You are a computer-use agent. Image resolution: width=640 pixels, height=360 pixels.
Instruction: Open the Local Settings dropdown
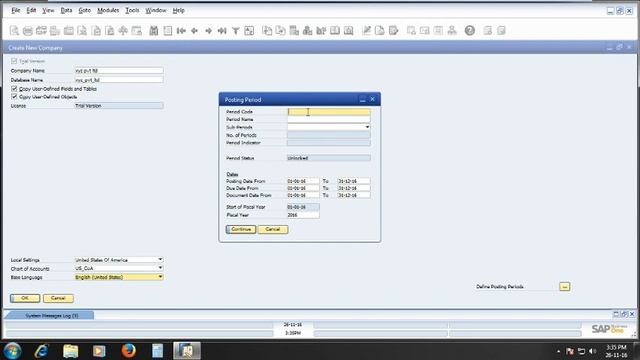tap(160, 260)
